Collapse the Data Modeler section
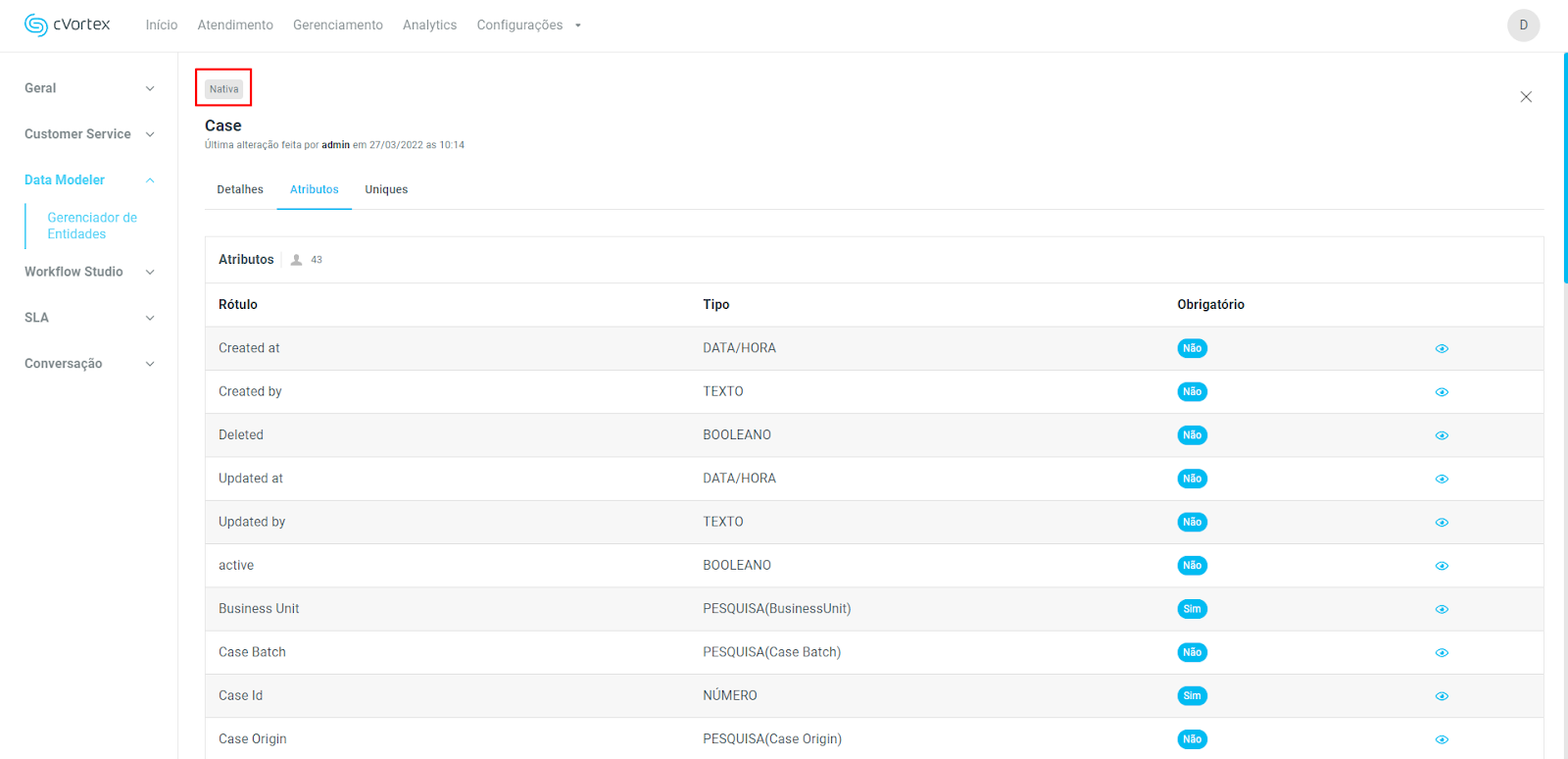 click(x=89, y=180)
